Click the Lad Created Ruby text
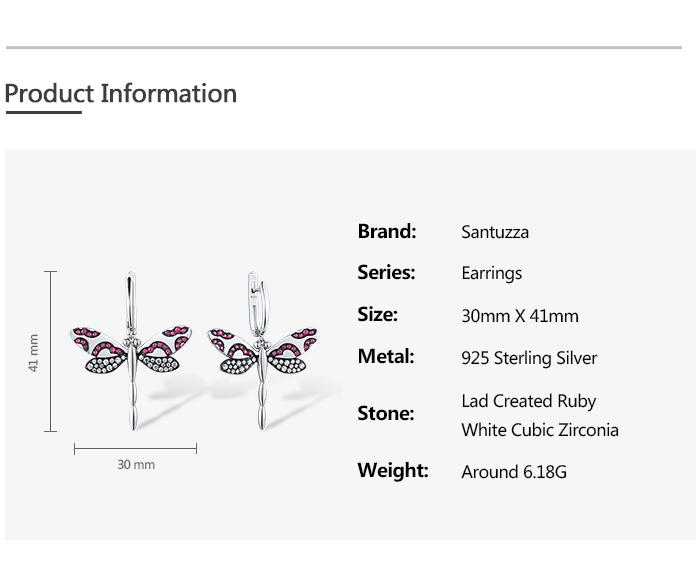This screenshot has width=700, height=588. point(529,401)
